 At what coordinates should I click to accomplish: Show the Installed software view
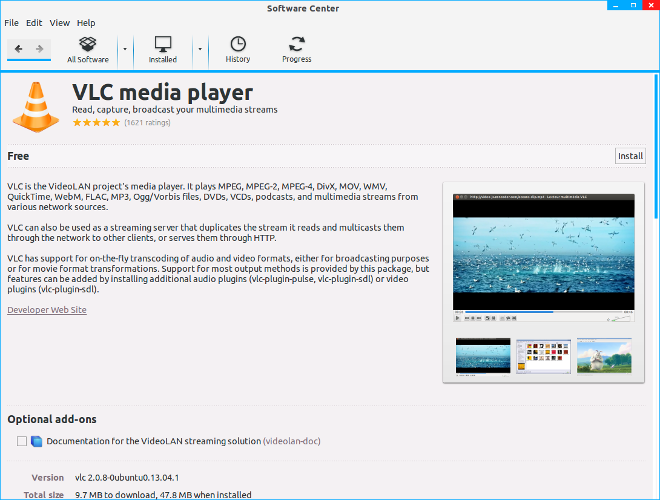pos(162,50)
